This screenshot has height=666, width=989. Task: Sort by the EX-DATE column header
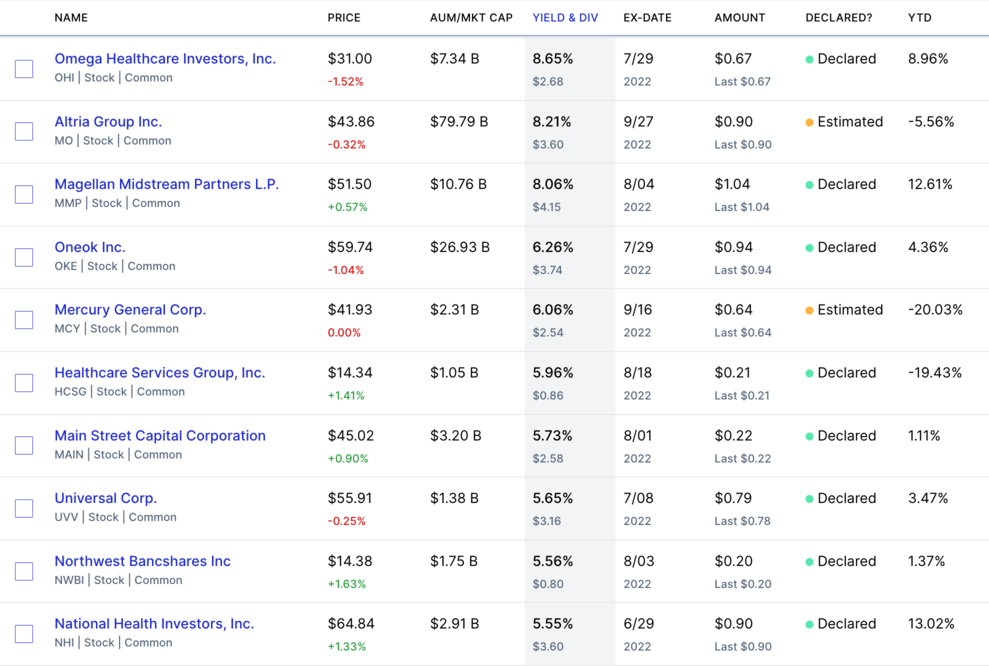[x=647, y=18]
